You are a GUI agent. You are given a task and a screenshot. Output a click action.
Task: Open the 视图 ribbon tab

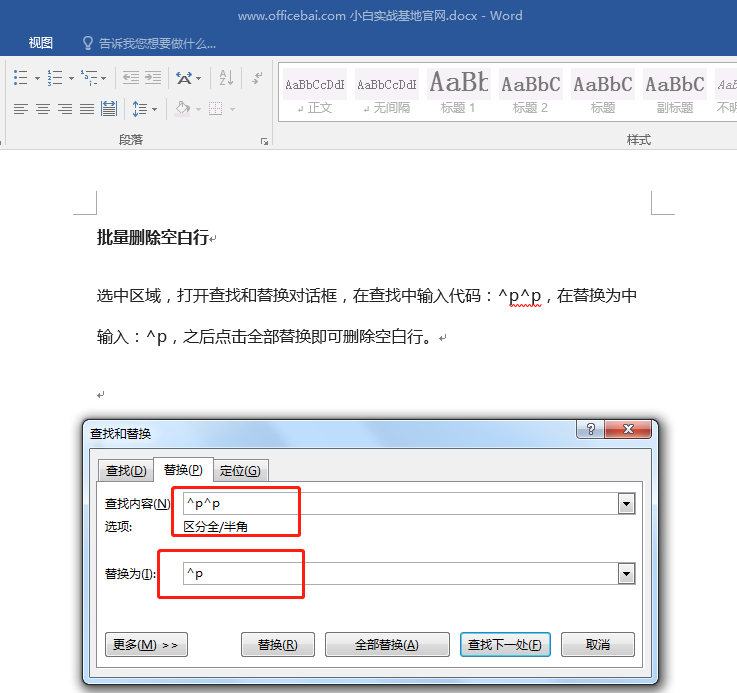click(40, 43)
